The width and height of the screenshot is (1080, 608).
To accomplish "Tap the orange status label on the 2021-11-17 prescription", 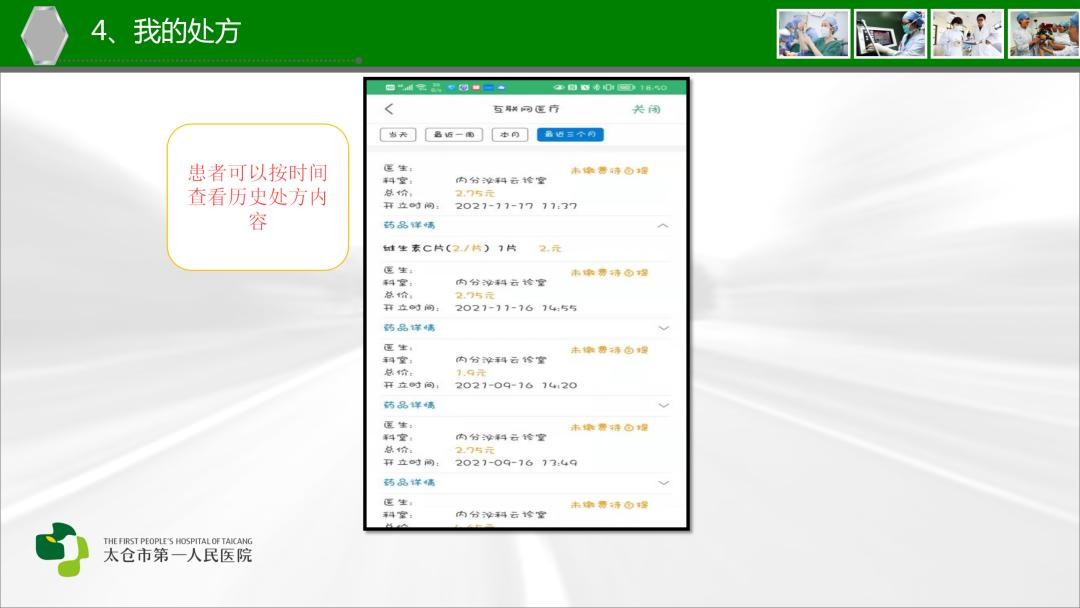I will (x=609, y=171).
